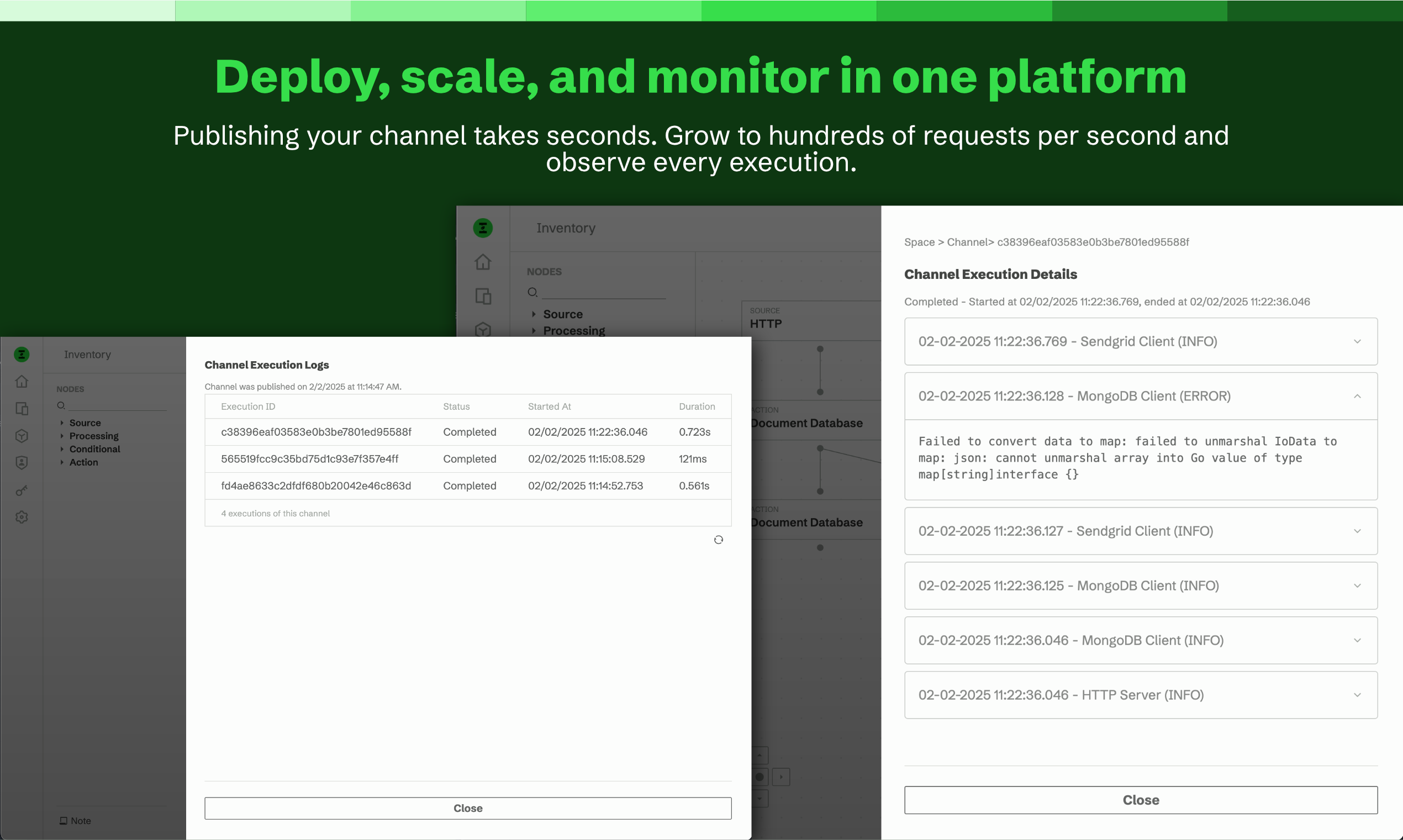
Task: Click the green logo in the front Inventory sidebar
Action: click(x=22, y=355)
